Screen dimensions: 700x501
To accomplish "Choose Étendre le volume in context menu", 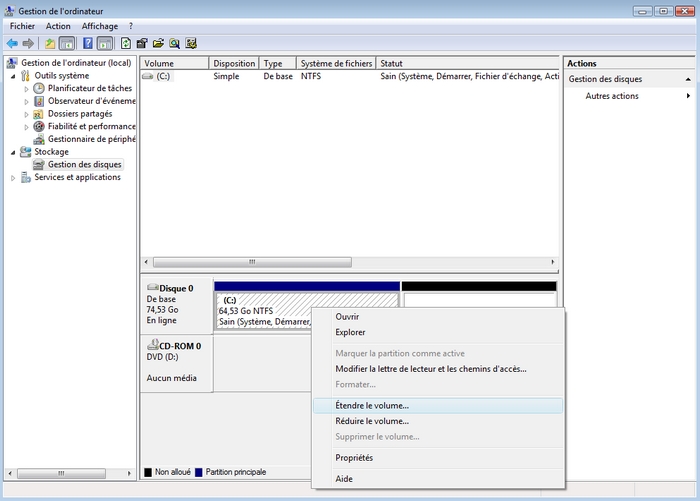I will click(372, 406).
